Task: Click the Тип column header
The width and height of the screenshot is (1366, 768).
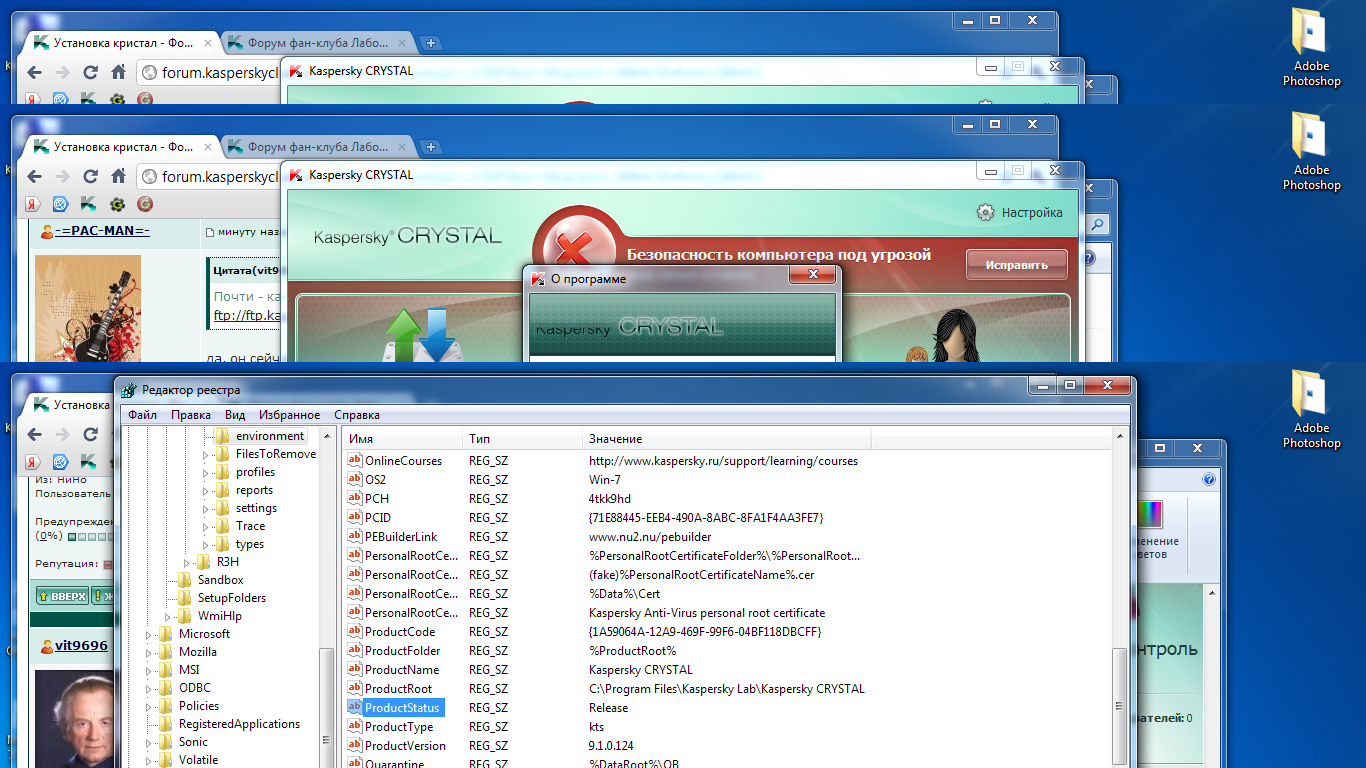Action: [522, 439]
